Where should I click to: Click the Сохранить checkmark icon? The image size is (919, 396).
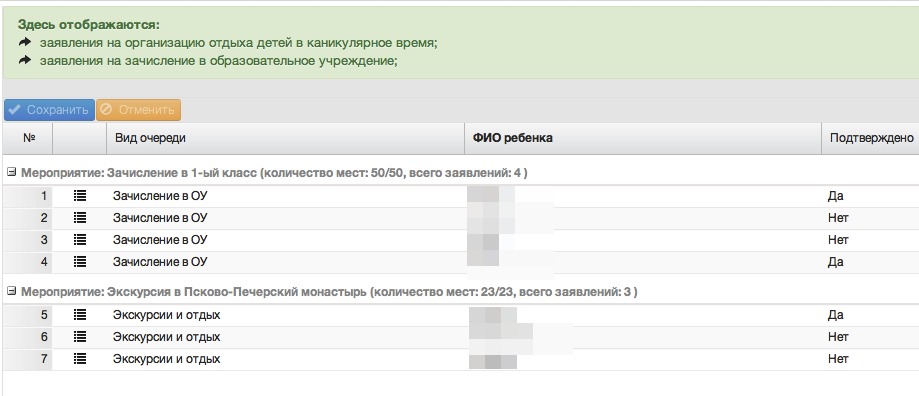tap(15, 110)
